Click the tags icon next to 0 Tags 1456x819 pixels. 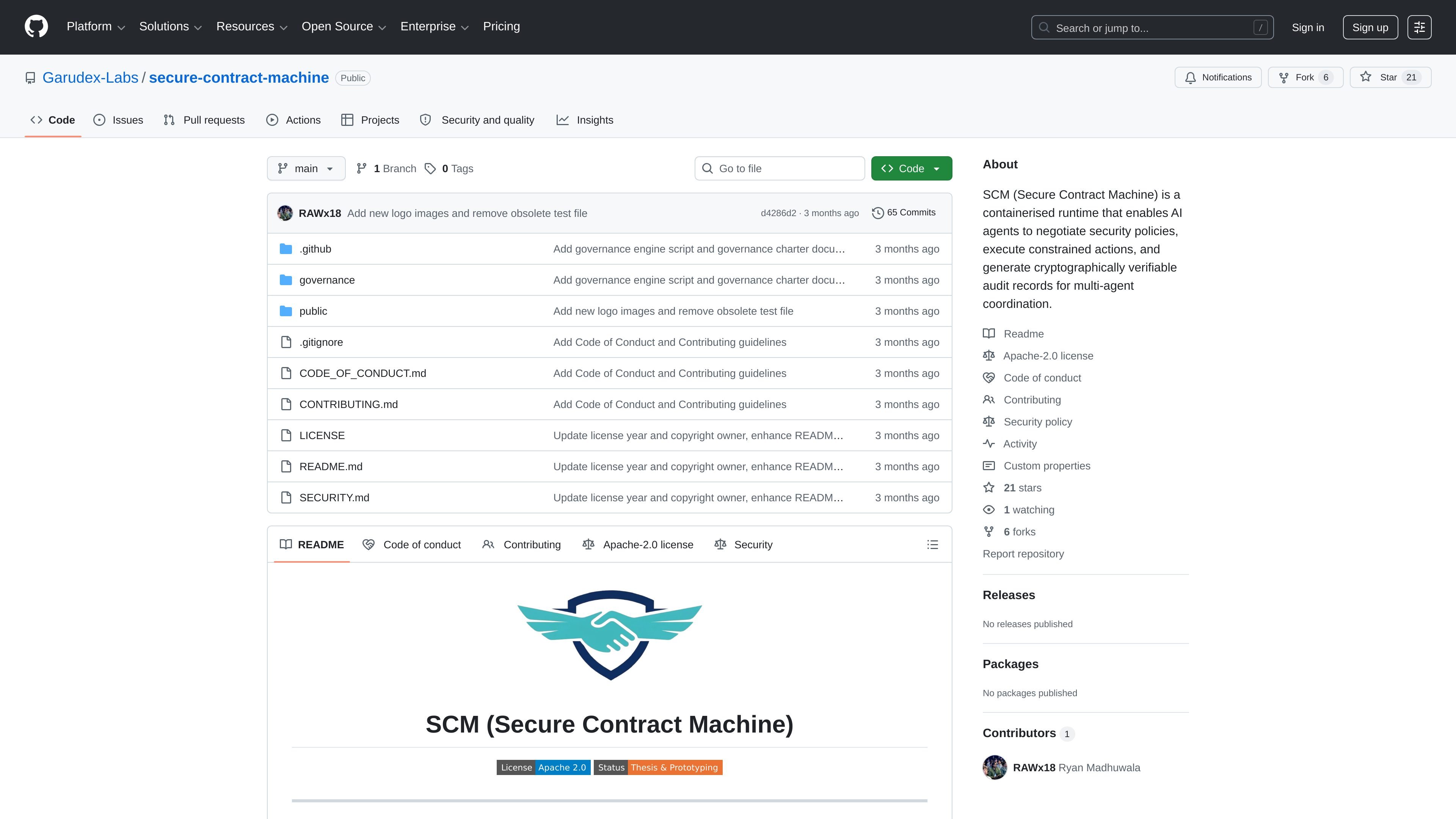pyautogui.click(x=430, y=168)
